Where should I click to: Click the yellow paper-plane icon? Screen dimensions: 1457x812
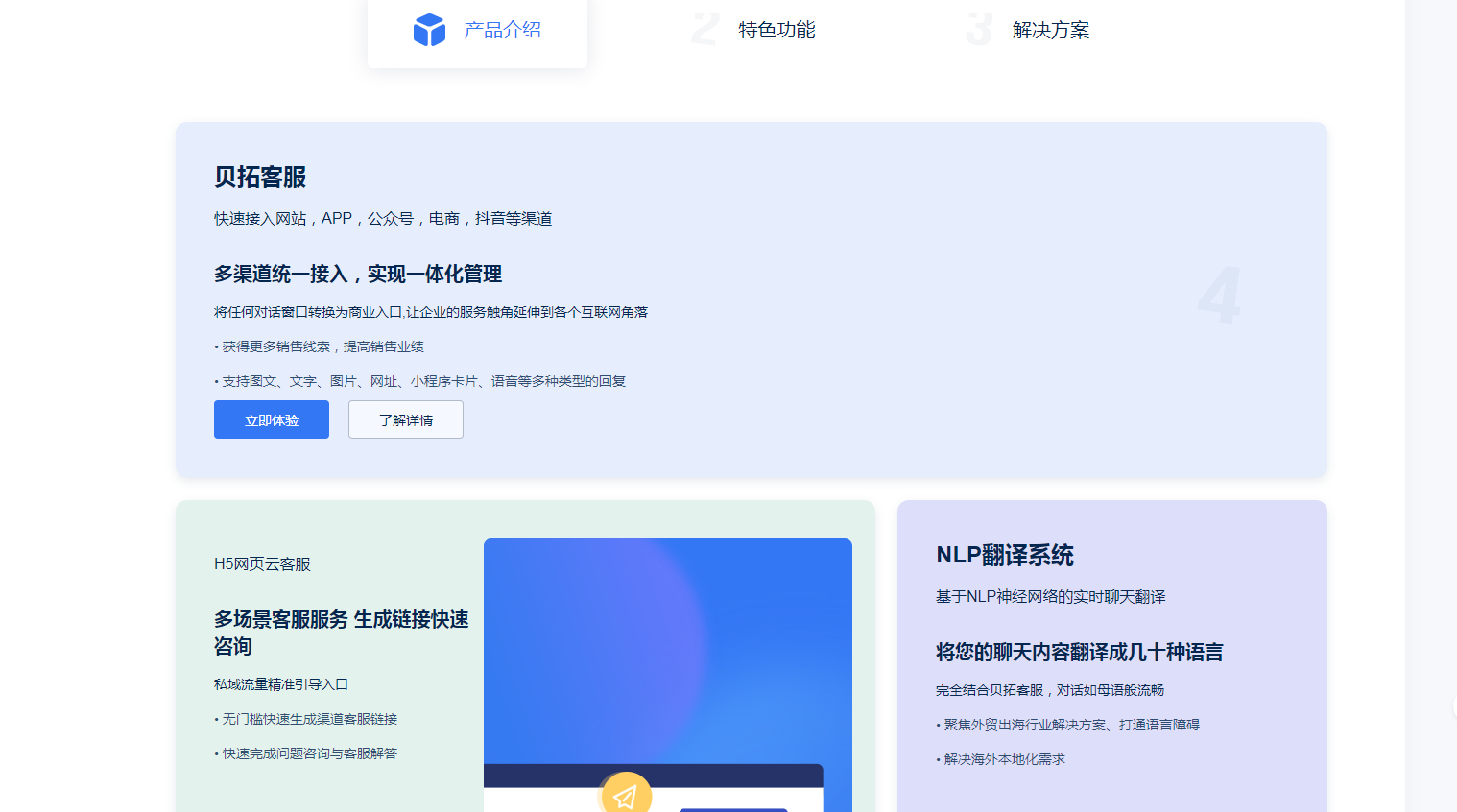[x=627, y=793]
